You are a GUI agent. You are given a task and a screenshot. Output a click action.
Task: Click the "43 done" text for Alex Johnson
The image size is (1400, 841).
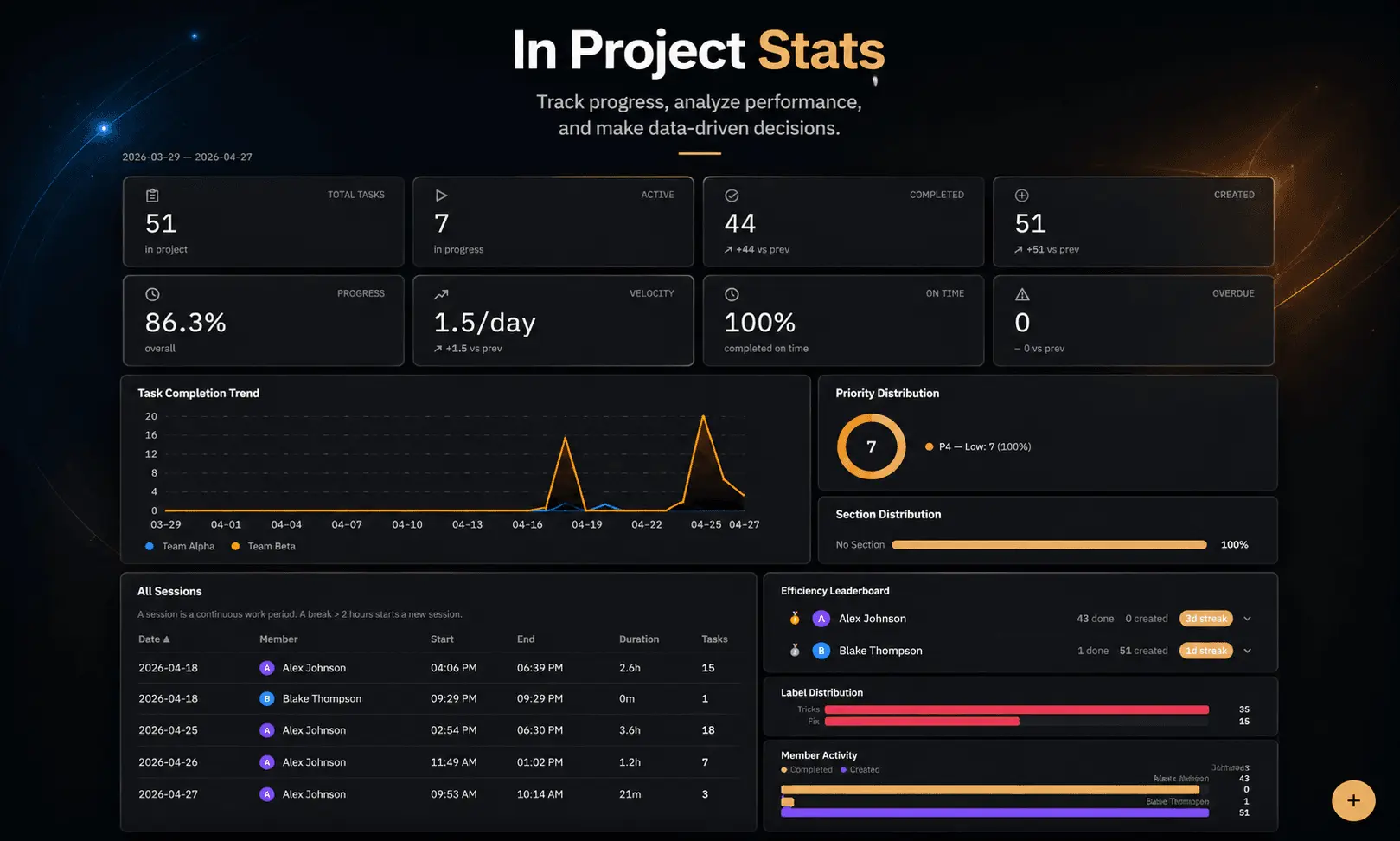pos(1095,619)
